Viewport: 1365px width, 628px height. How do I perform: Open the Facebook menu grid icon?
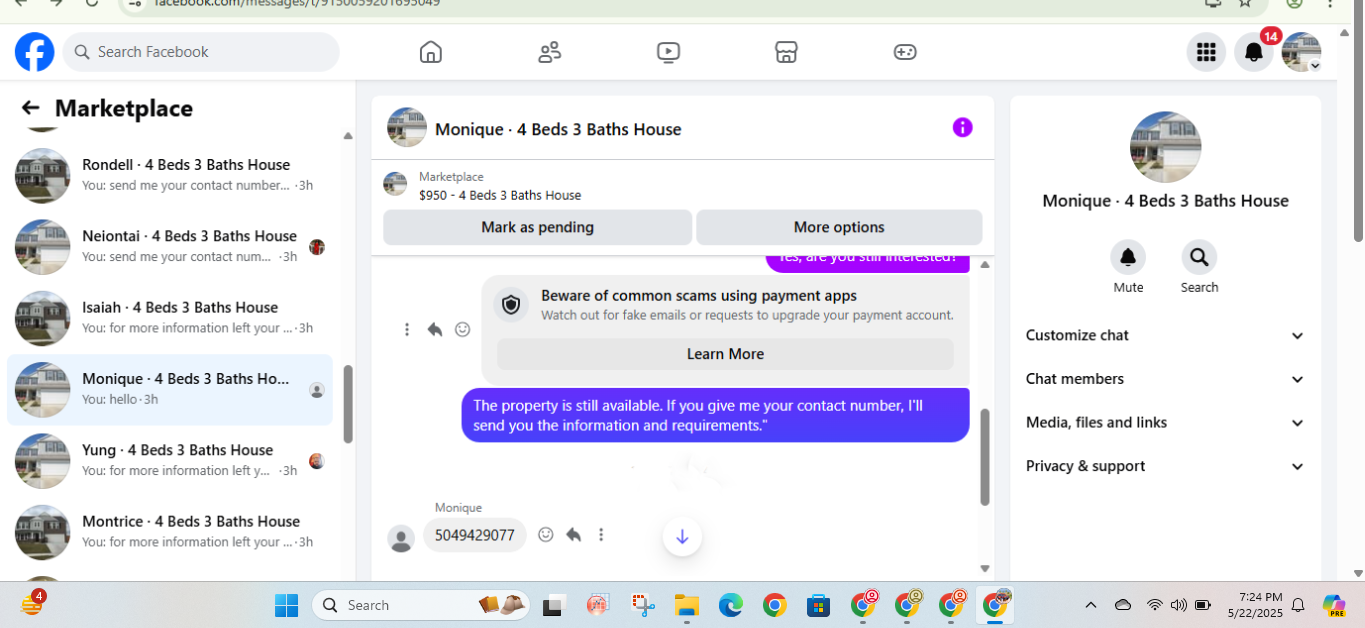[x=1206, y=52]
